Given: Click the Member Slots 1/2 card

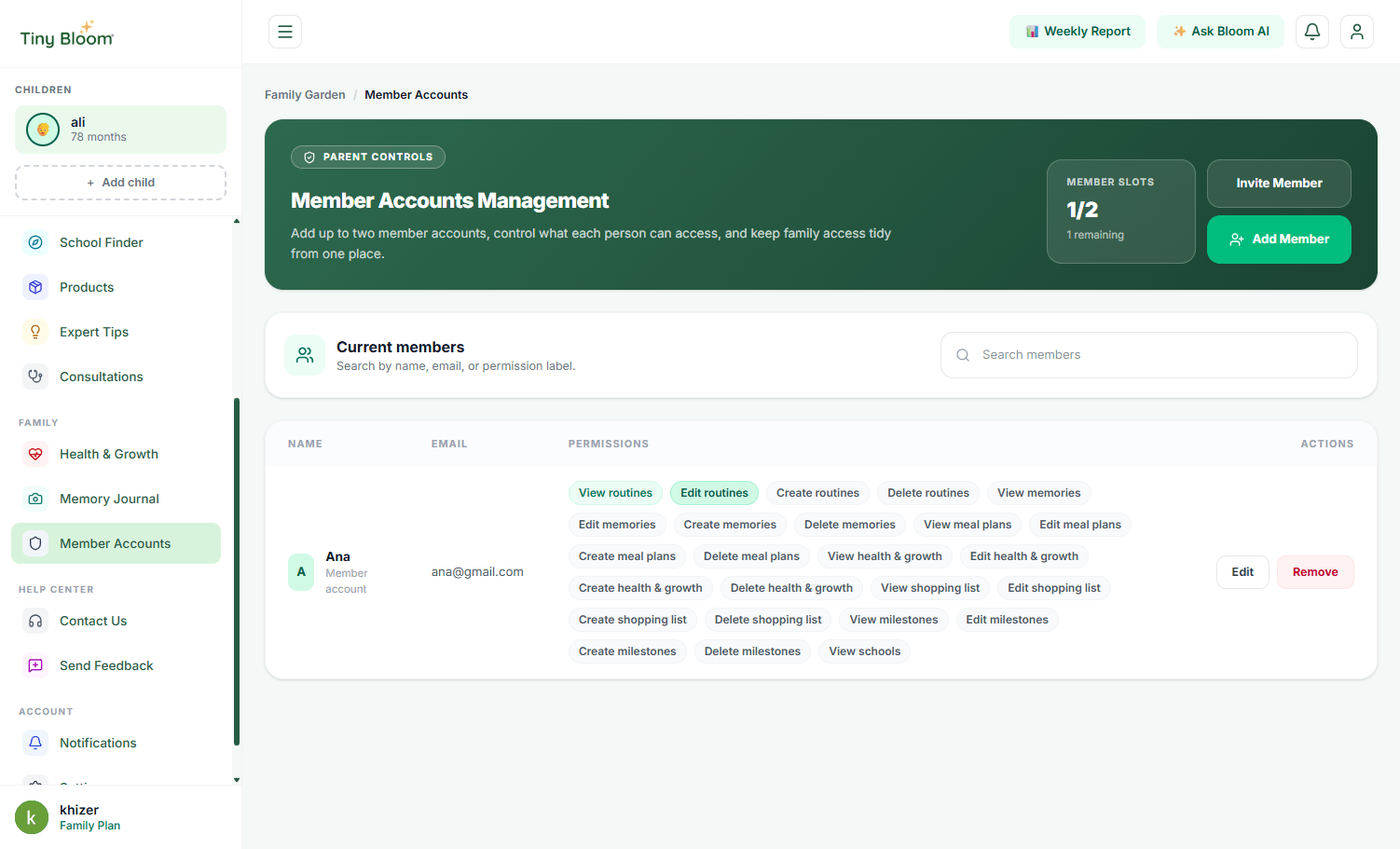Looking at the screenshot, I should 1121,212.
